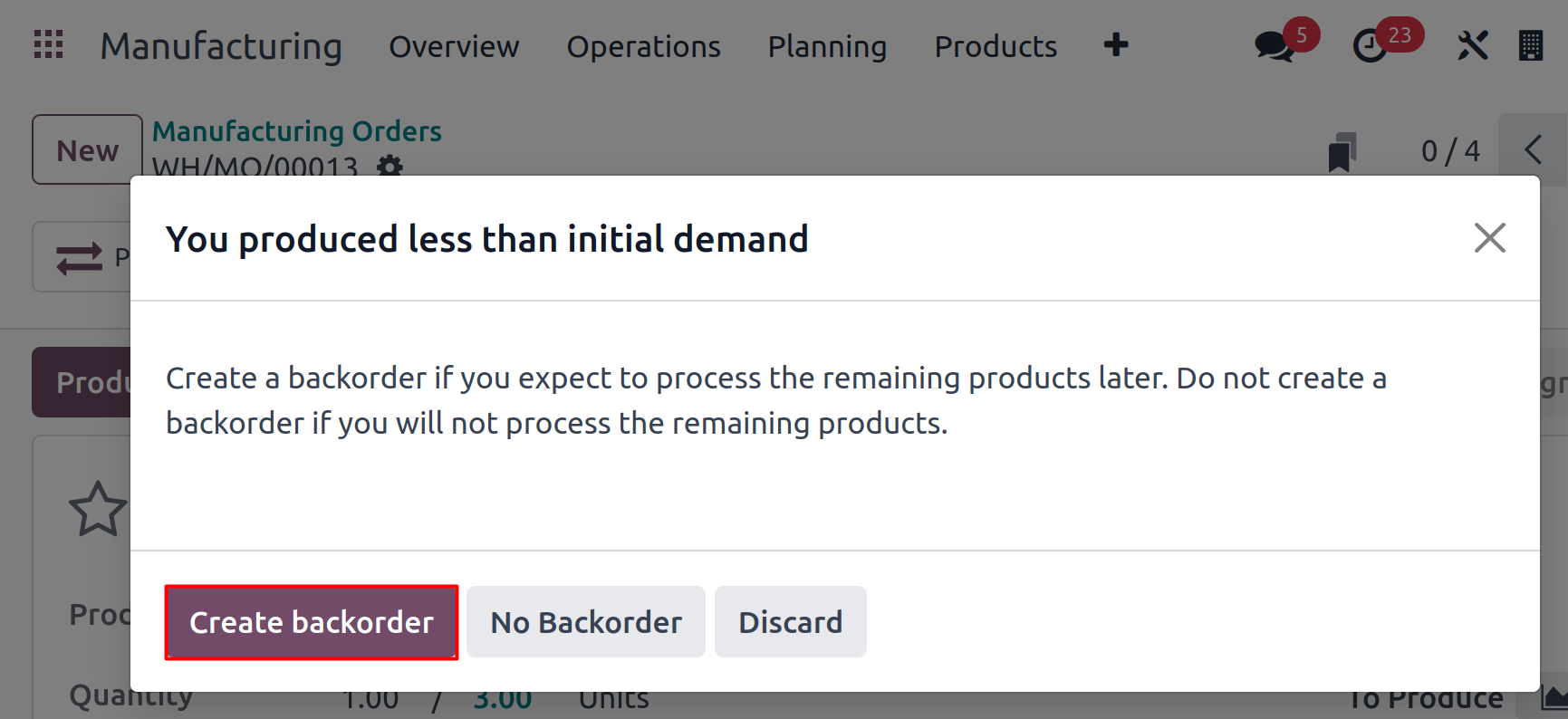Click the debug tools wrench icon

coord(1473,45)
